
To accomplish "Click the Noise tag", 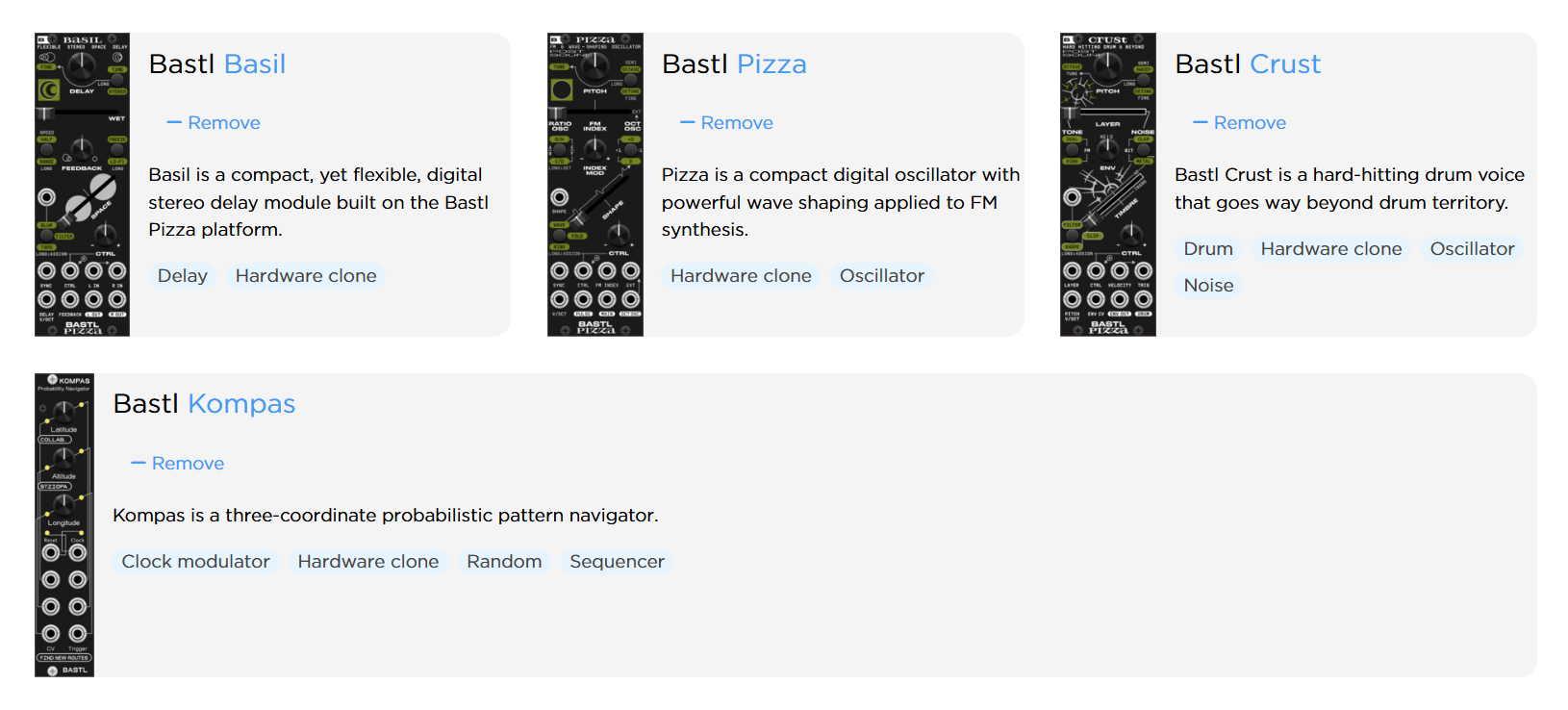I will point(1208,286).
